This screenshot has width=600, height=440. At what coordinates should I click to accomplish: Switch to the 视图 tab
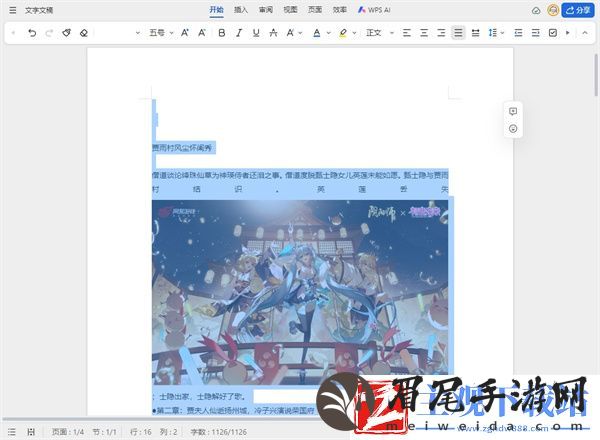pyautogui.click(x=290, y=10)
